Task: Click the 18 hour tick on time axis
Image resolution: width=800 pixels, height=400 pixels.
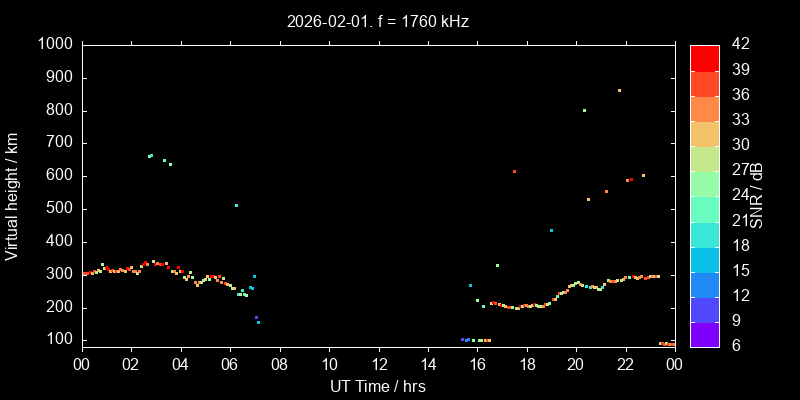Action: (526, 364)
